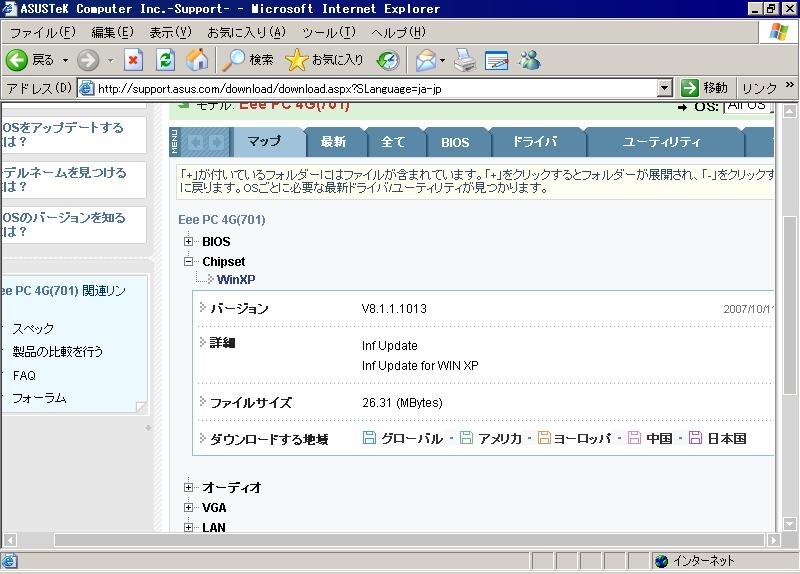Click the Europe region download disk icon
Image resolution: width=800 pixels, height=574 pixels.
(x=544, y=437)
